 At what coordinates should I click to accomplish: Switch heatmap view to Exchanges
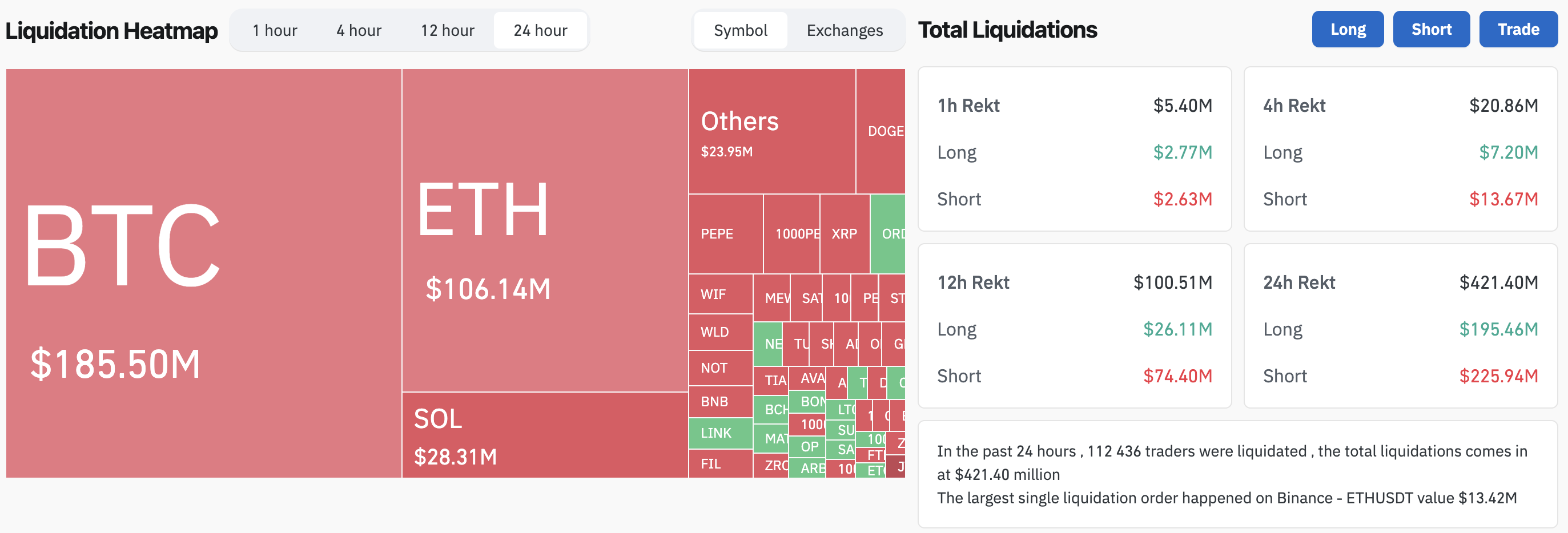[x=845, y=30]
